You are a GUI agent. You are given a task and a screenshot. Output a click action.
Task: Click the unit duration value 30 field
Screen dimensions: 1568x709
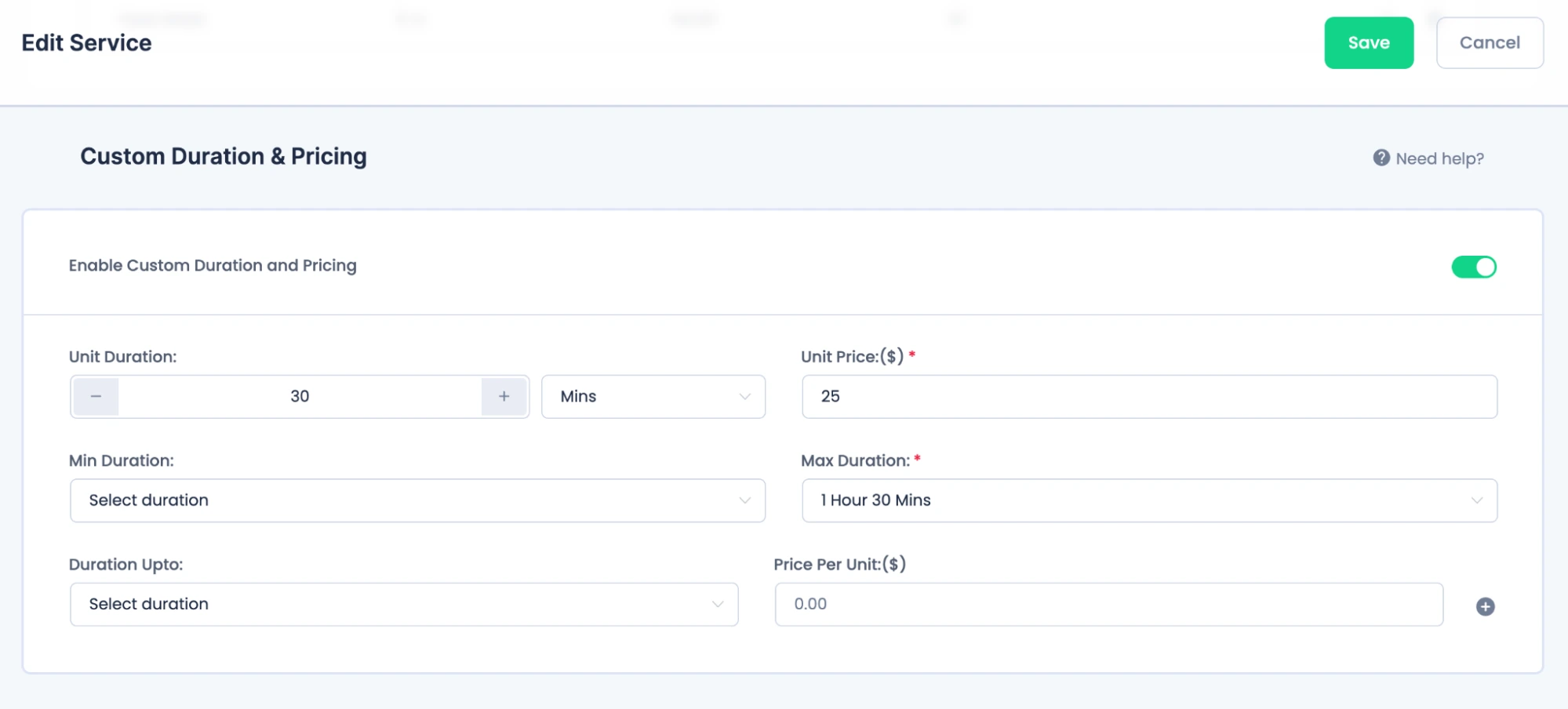point(300,397)
